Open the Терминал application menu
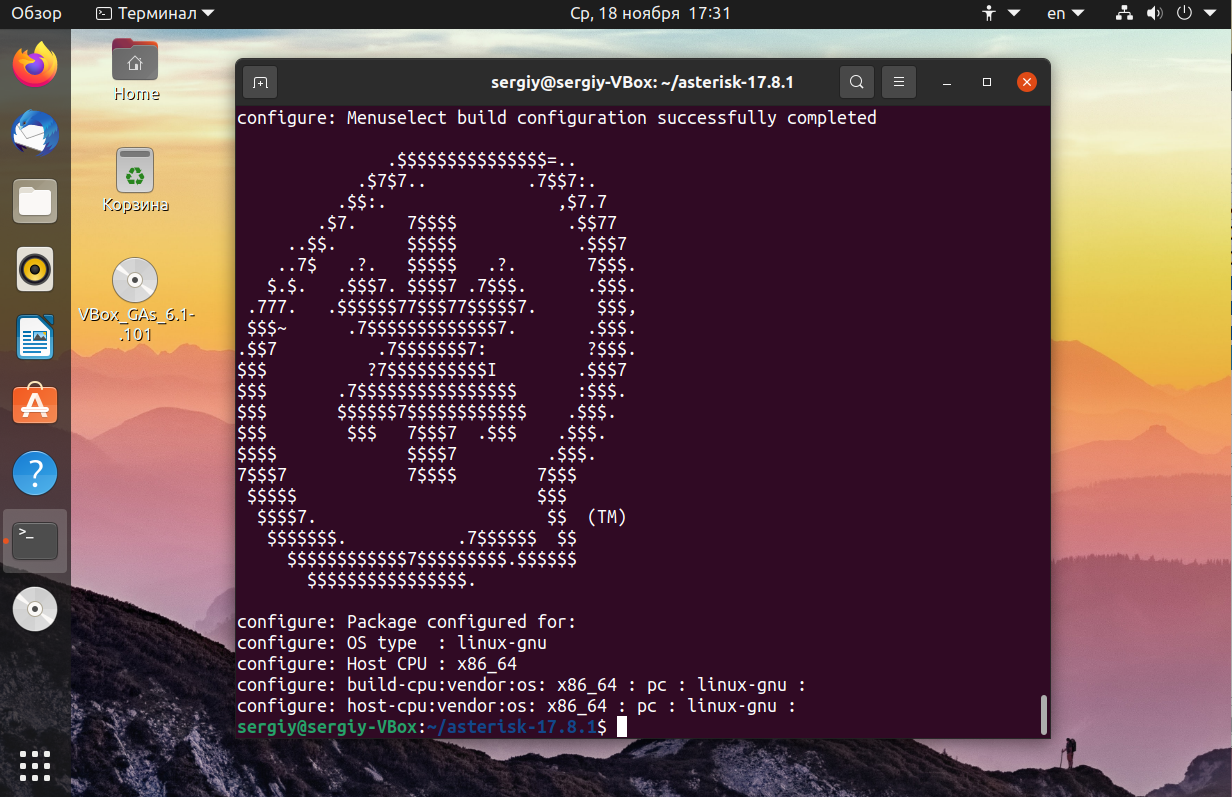The width and height of the screenshot is (1232, 797). coord(155,14)
